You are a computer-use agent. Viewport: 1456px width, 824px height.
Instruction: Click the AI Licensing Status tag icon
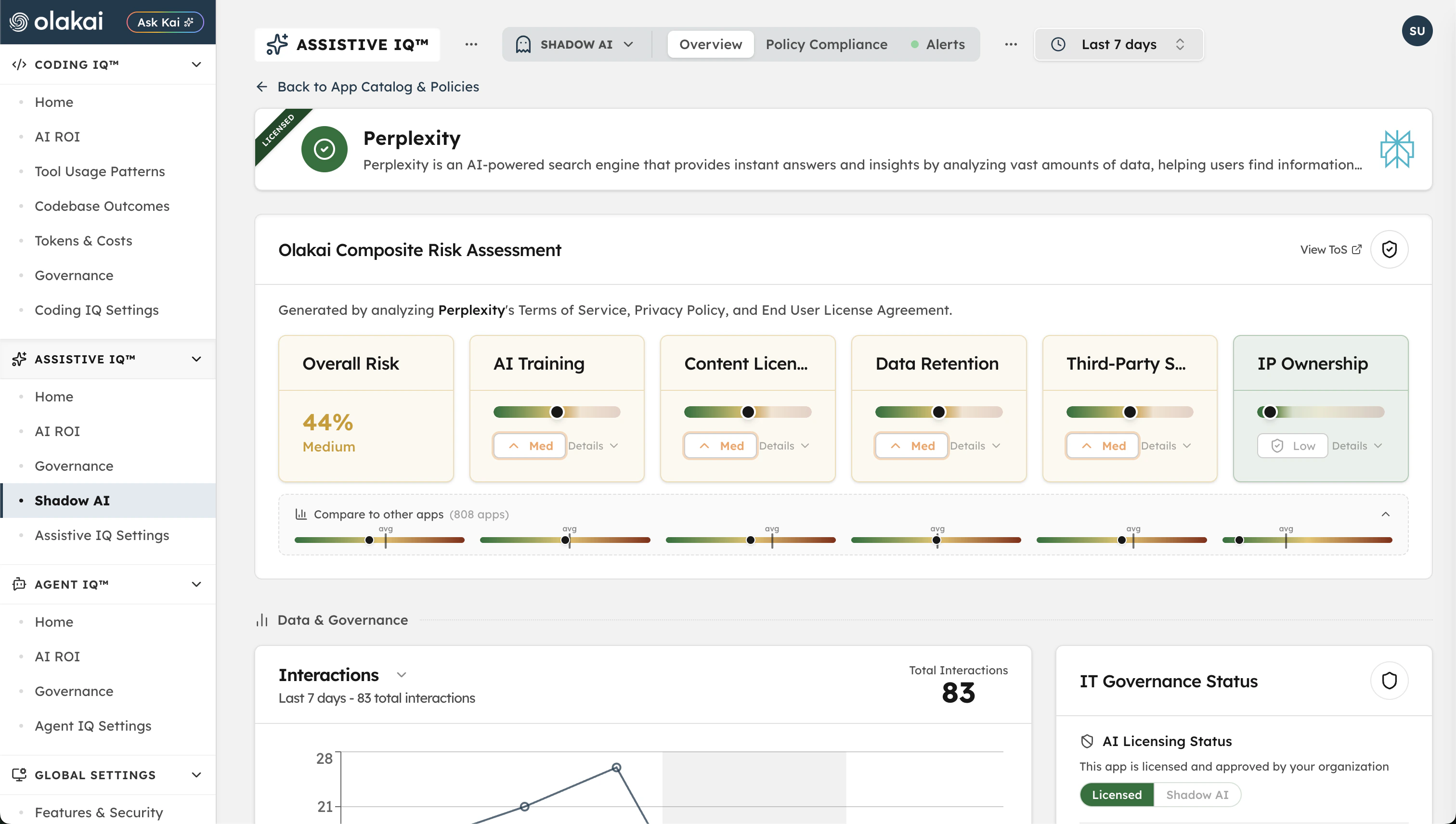pos(1087,741)
